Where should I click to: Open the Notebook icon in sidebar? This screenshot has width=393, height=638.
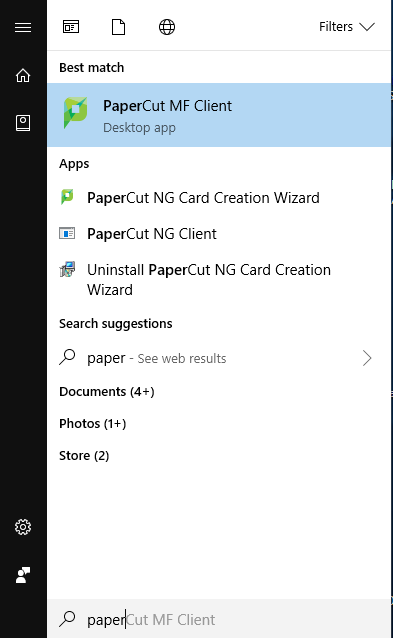23,123
